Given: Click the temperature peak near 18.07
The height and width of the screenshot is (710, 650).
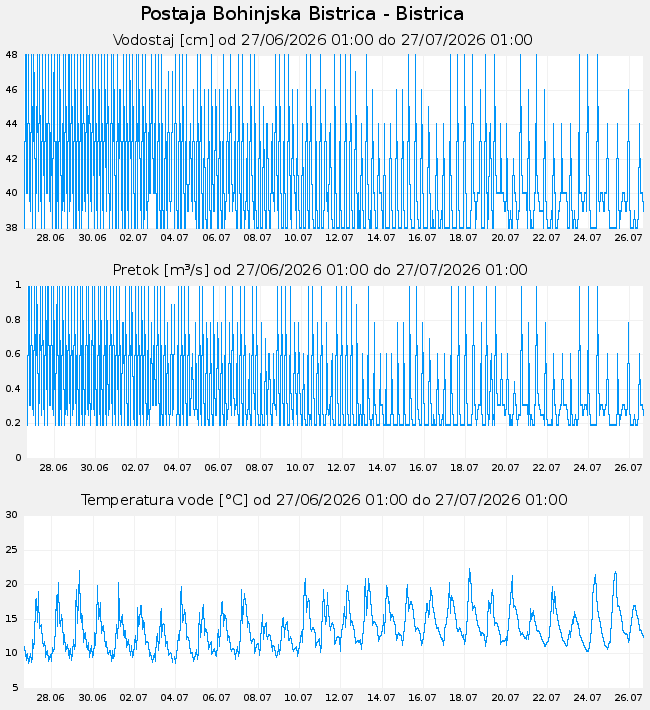Looking at the screenshot, I should coord(470,570).
